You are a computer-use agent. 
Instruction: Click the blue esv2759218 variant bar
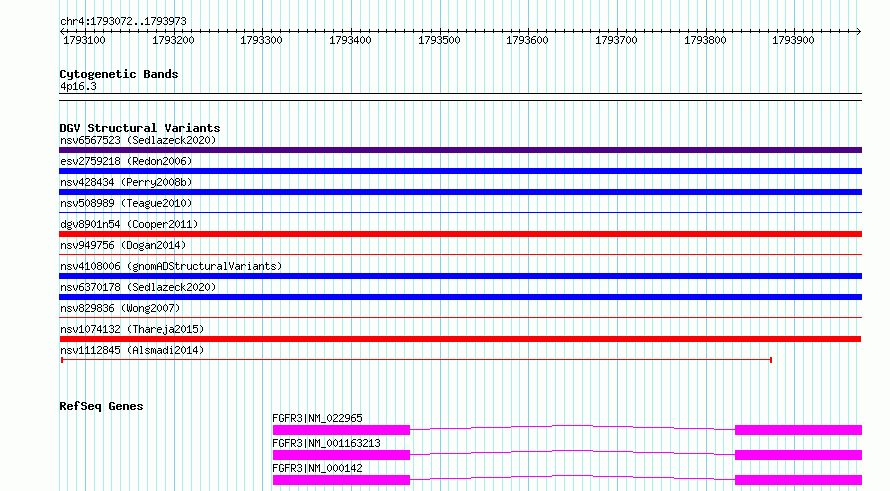point(460,171)
